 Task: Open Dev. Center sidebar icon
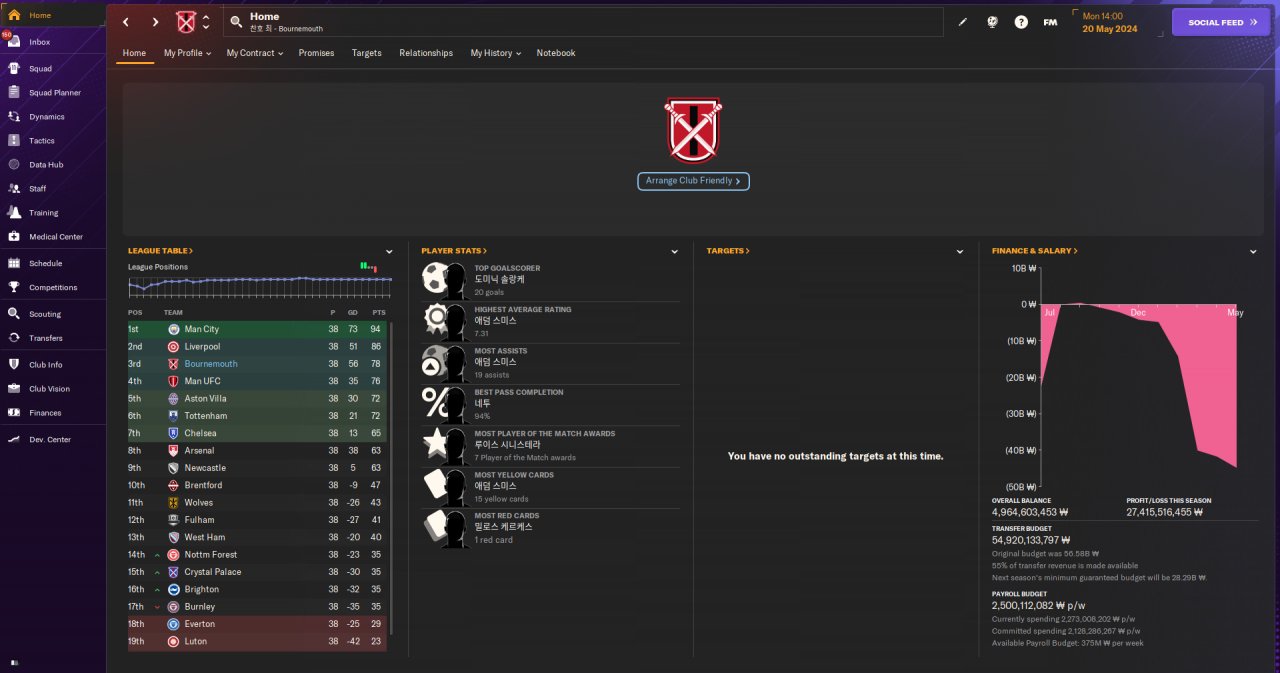click(14, 440)
